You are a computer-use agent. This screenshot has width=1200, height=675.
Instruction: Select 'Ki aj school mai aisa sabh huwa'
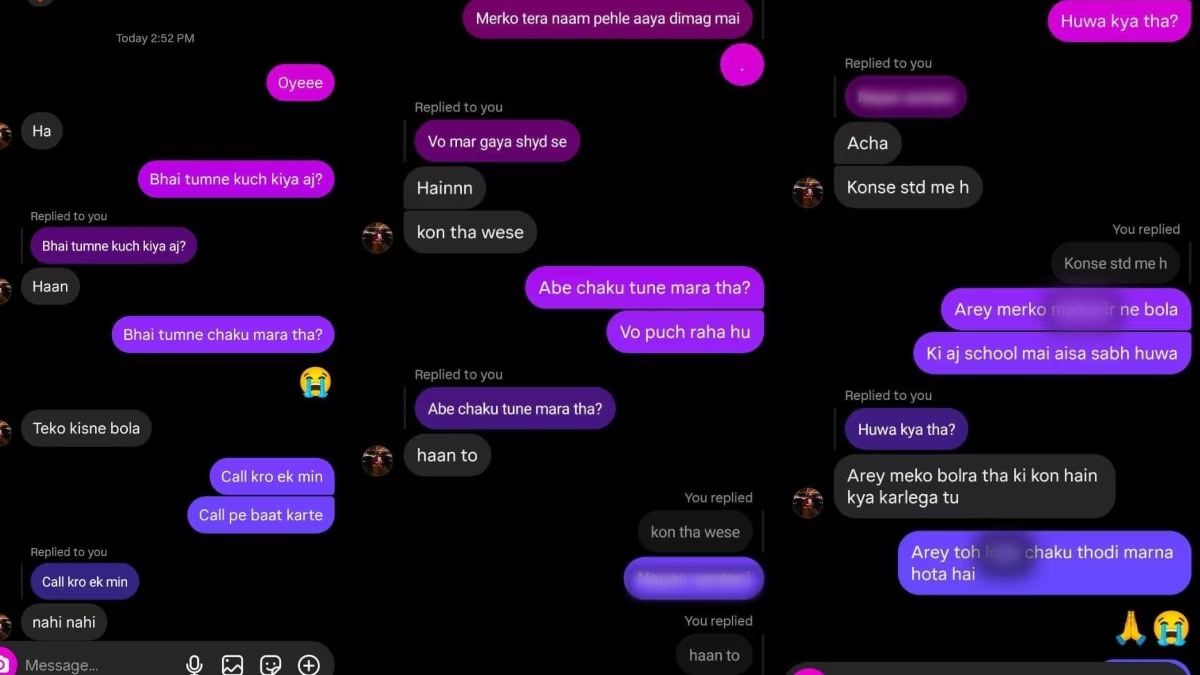click(x=1052, y=353)
